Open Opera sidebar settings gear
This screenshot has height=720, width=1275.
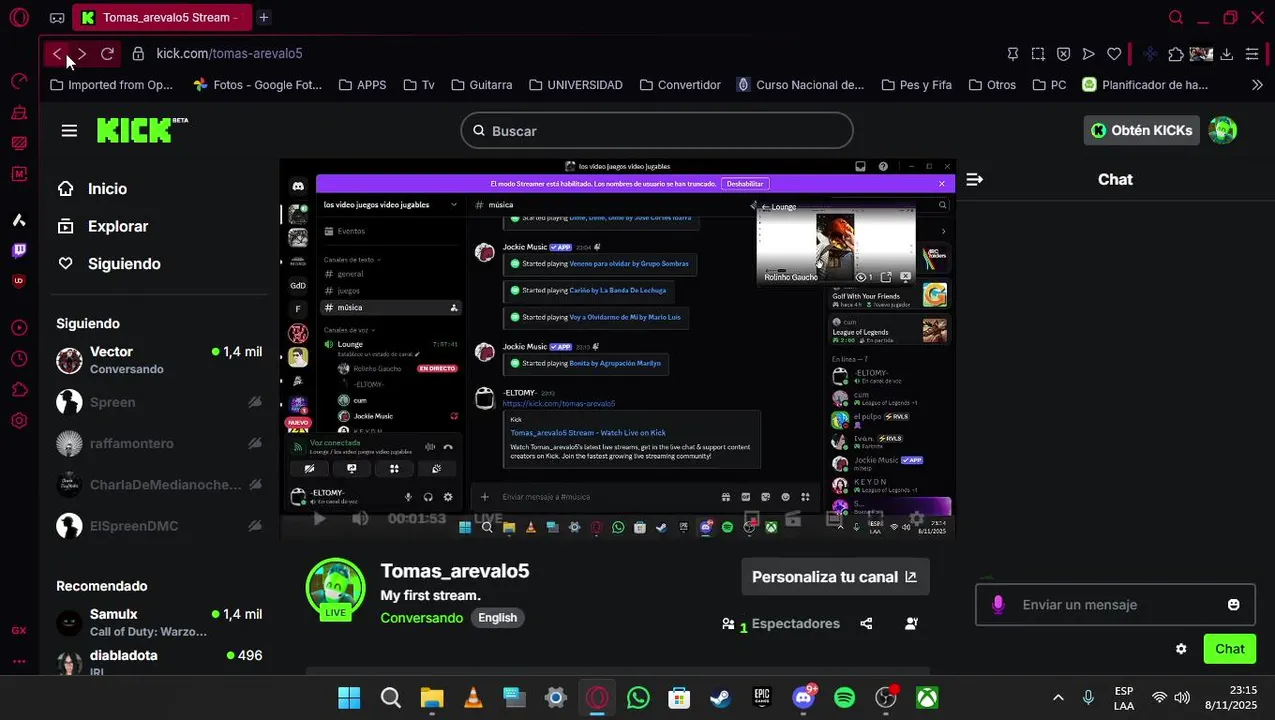pos(19,420)
